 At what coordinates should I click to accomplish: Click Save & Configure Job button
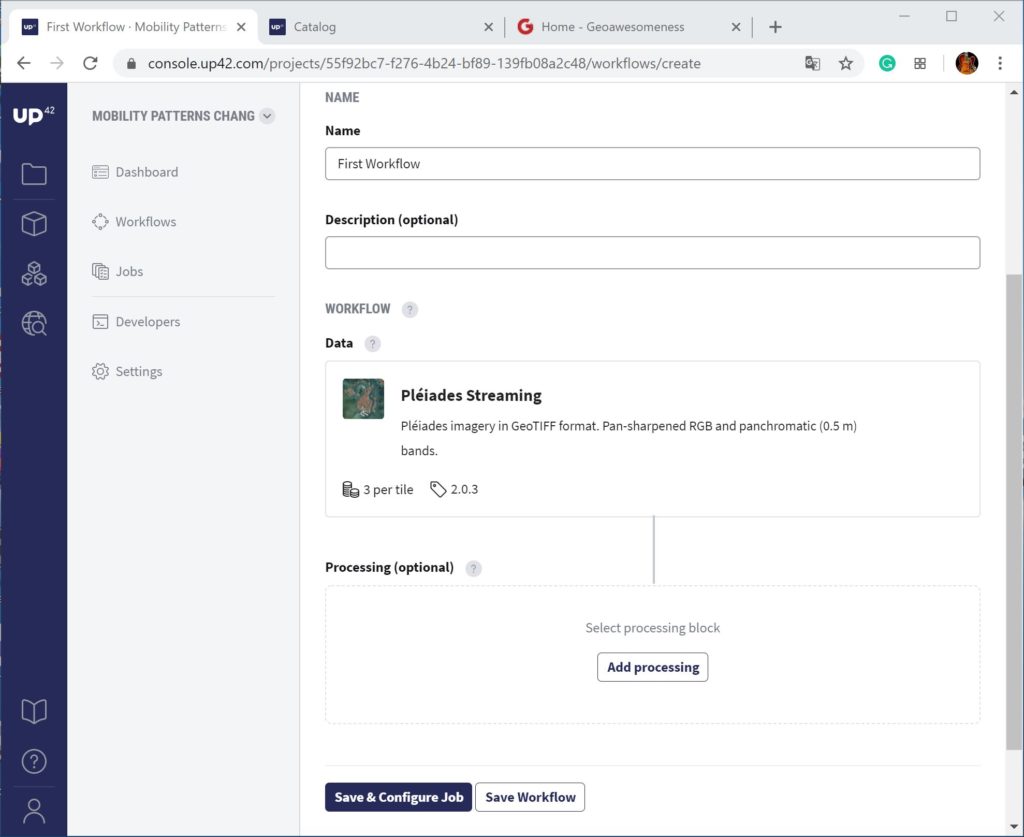point(398,797)
